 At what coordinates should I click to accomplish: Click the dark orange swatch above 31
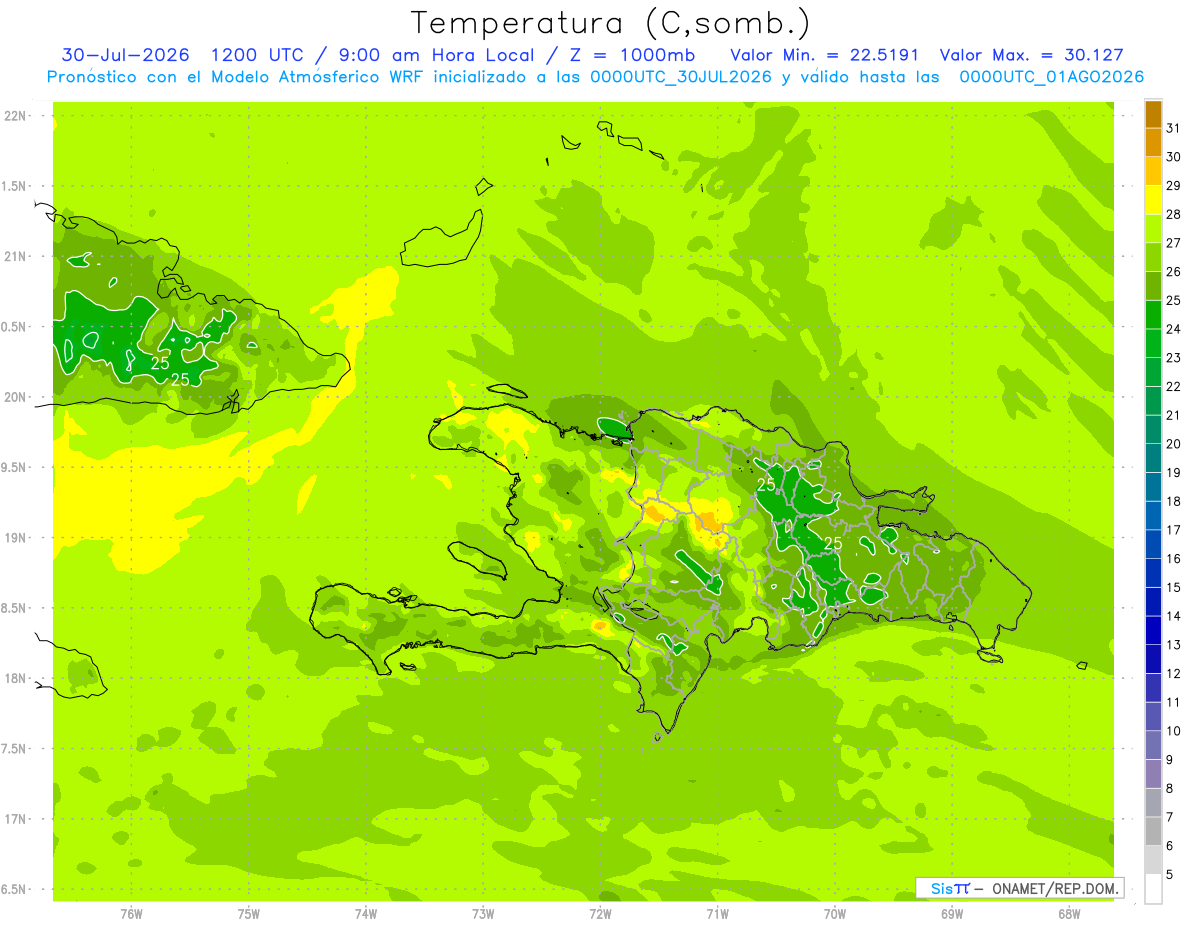pos(1153,114)
